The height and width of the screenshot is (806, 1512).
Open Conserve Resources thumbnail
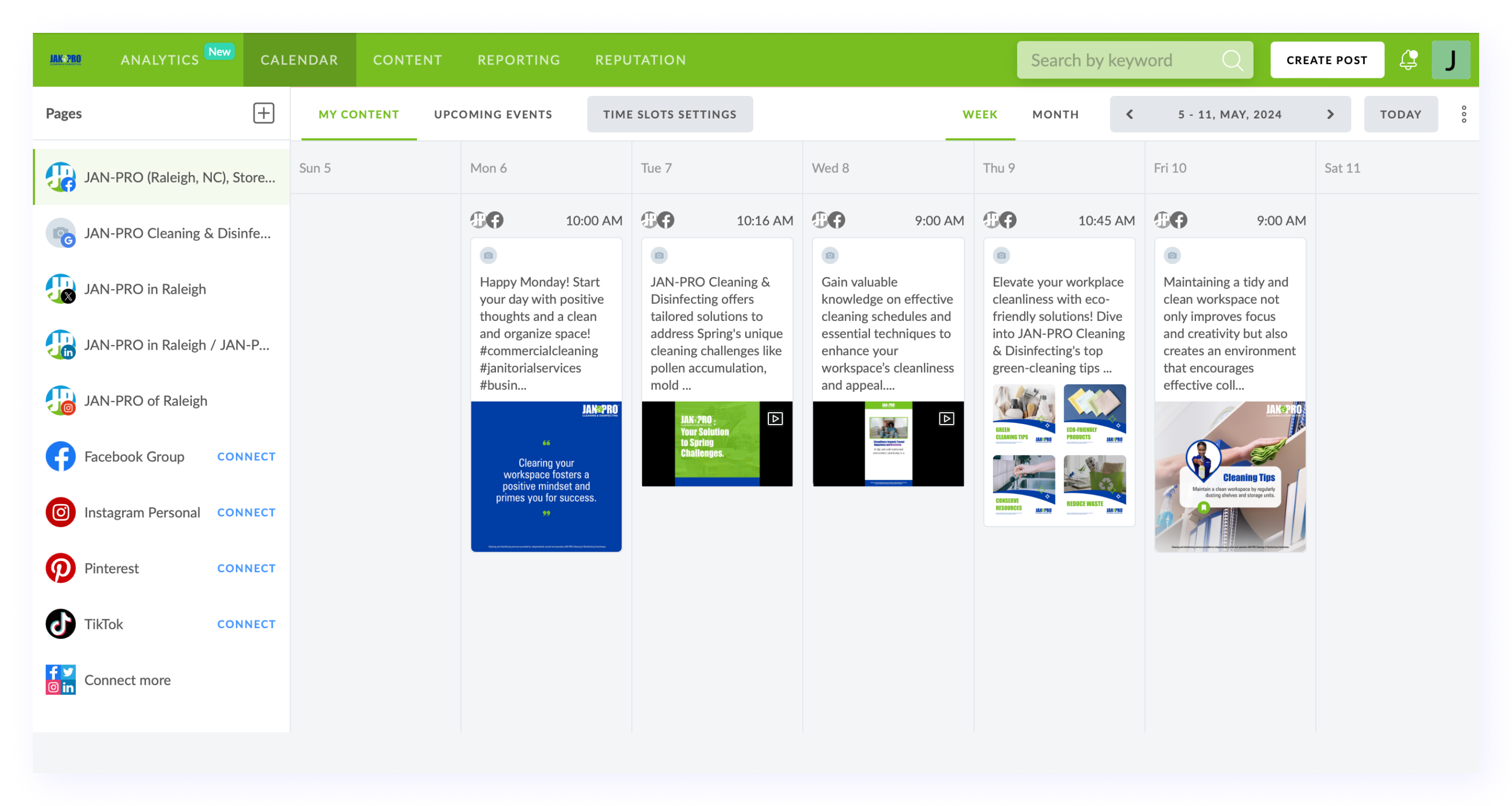pos(1024,485)
